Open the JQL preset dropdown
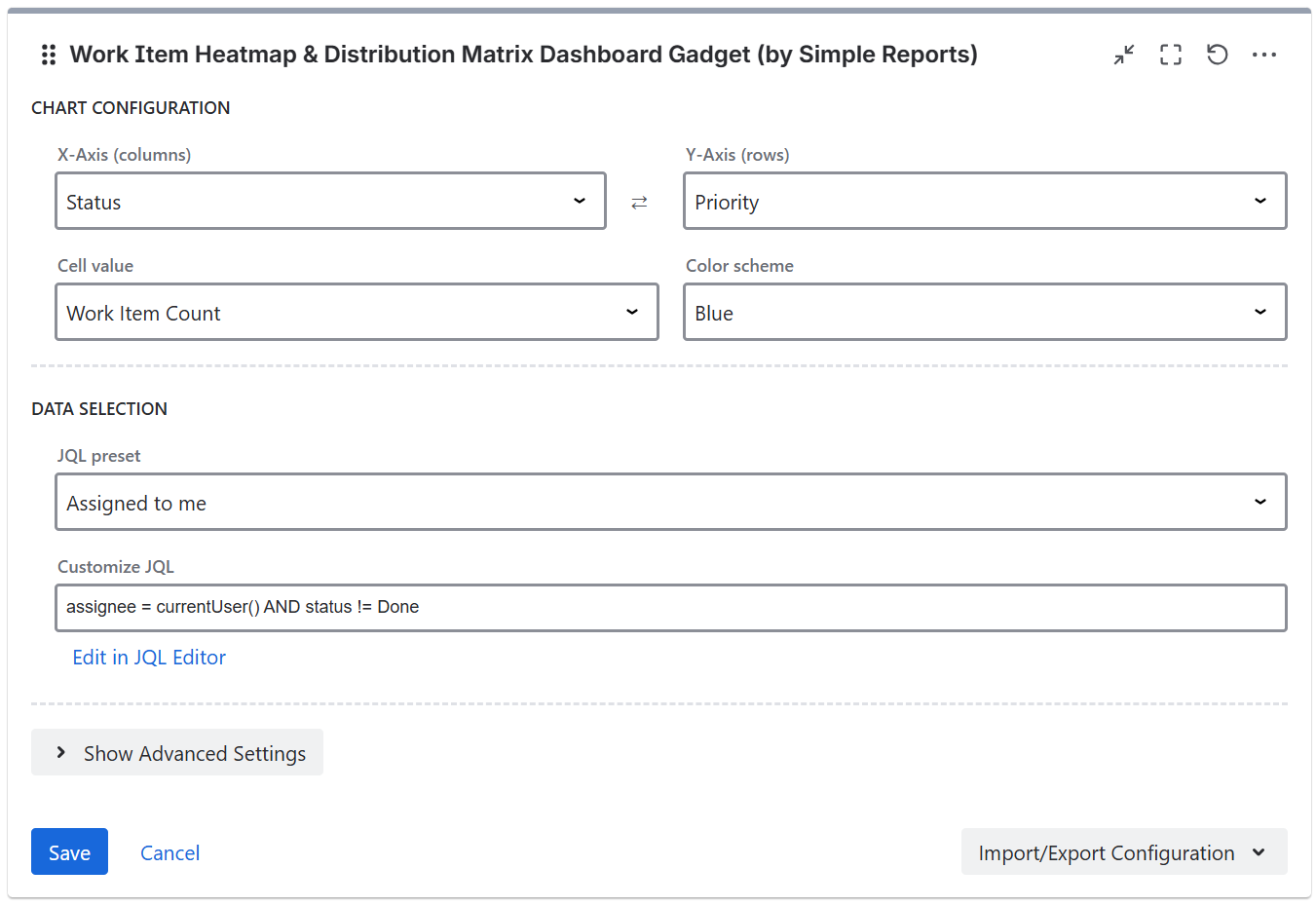1316x906 pixels. (x=670, y=503)
